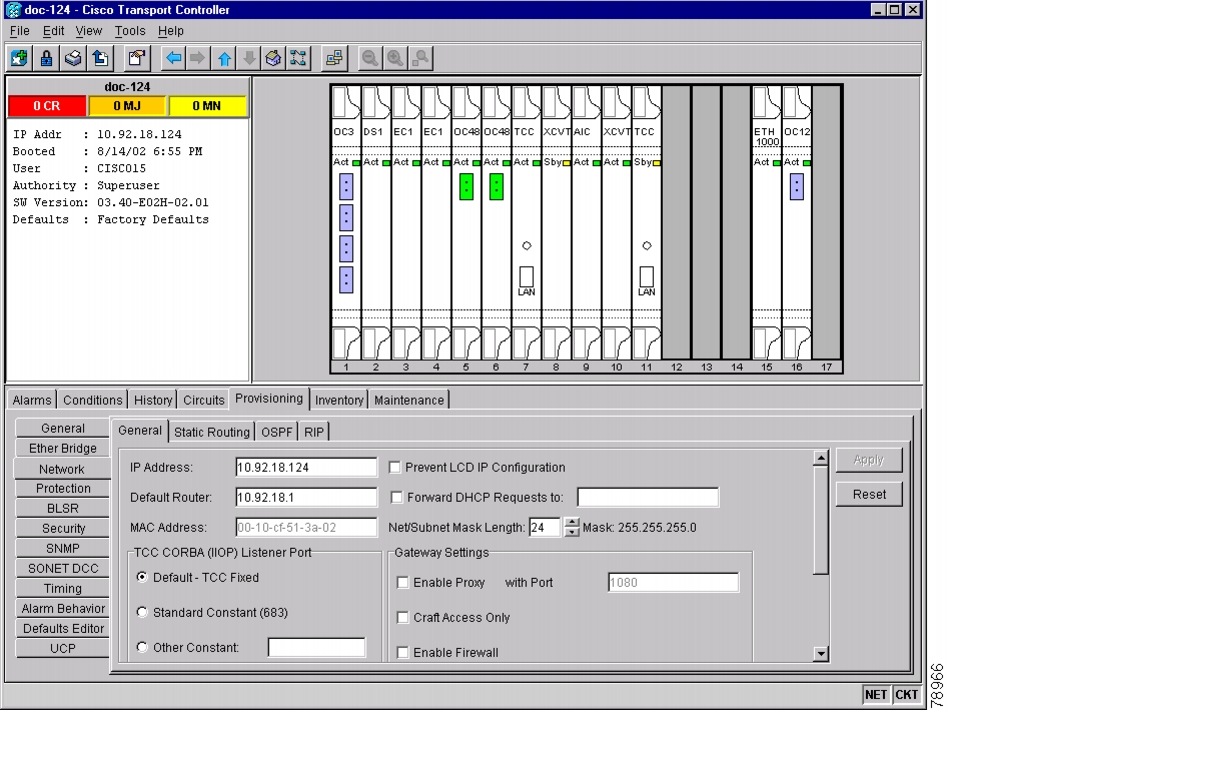
Task: Click the blue back arrow icon
Action: (174, 58)
